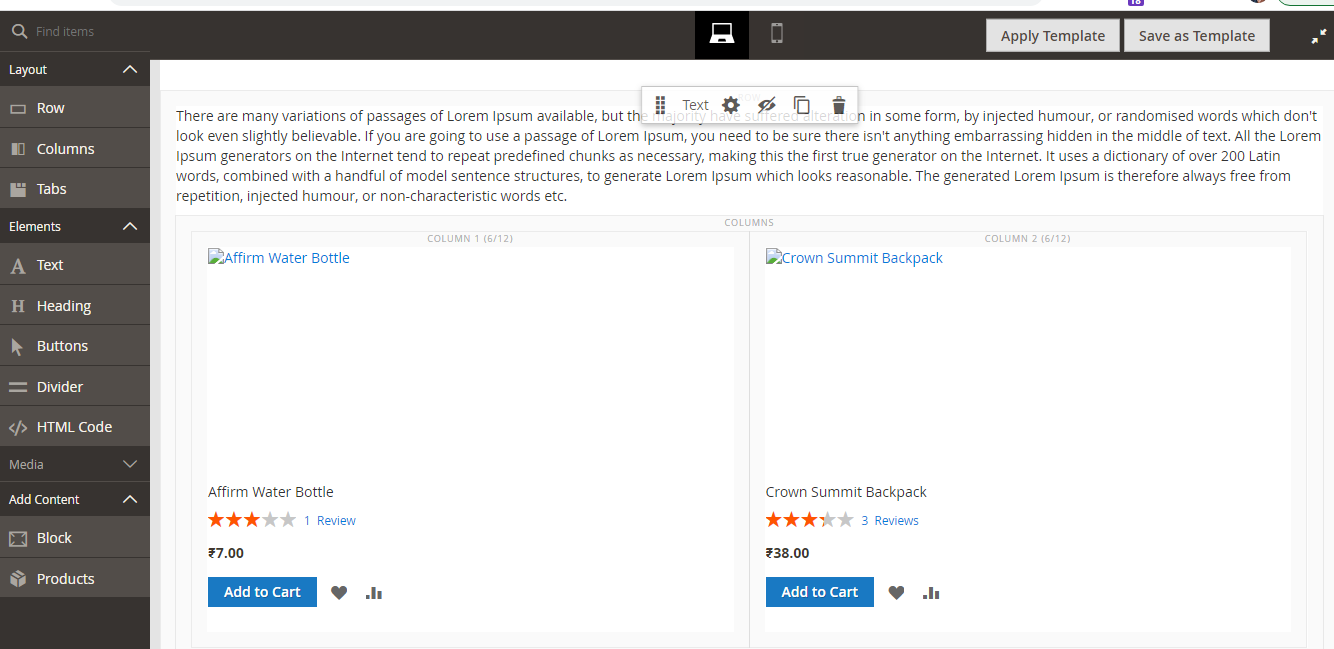Switch to desktop viewport icon

(722, 34)
